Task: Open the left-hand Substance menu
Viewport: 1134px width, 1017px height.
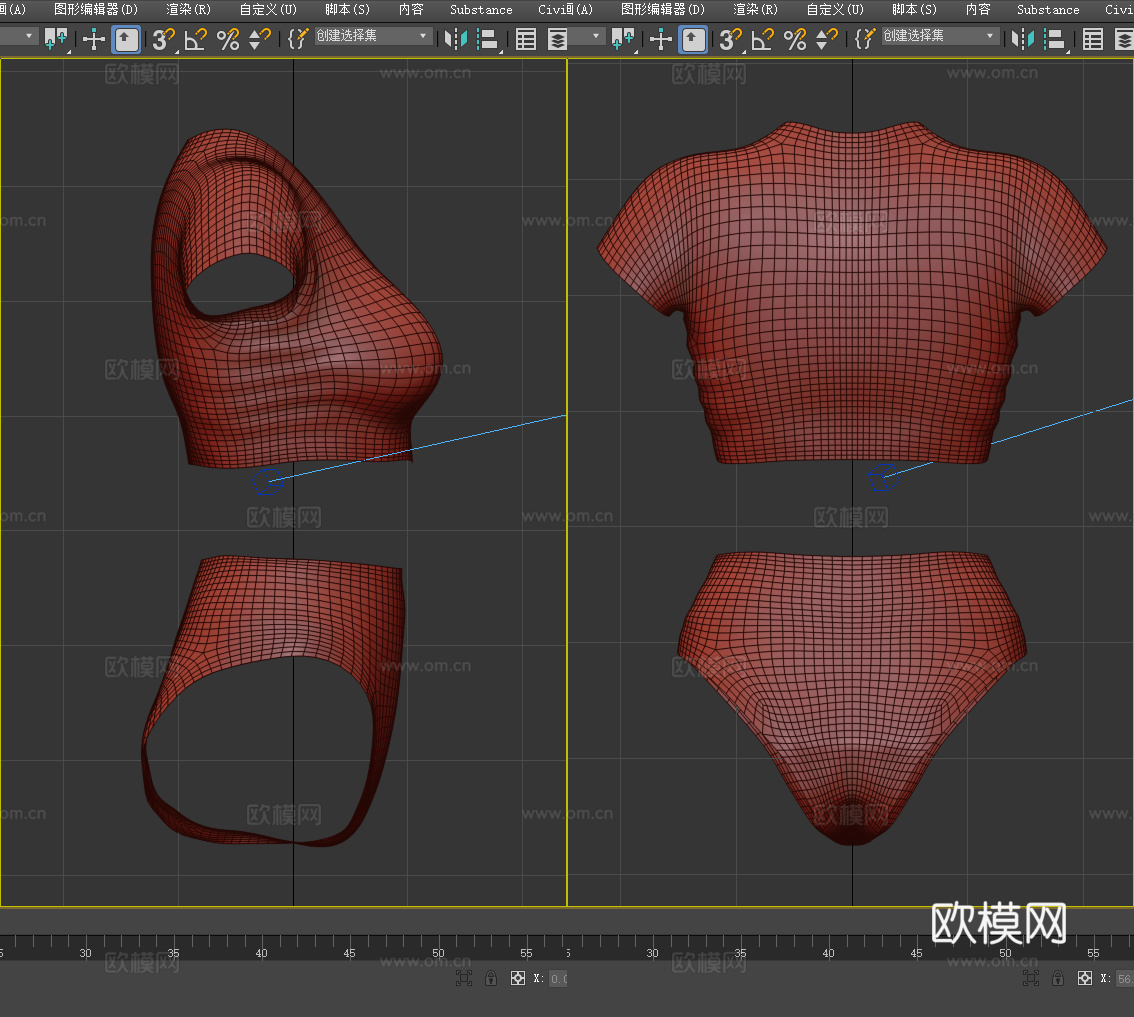Action: pyautogui.click(x=481, y=9)
